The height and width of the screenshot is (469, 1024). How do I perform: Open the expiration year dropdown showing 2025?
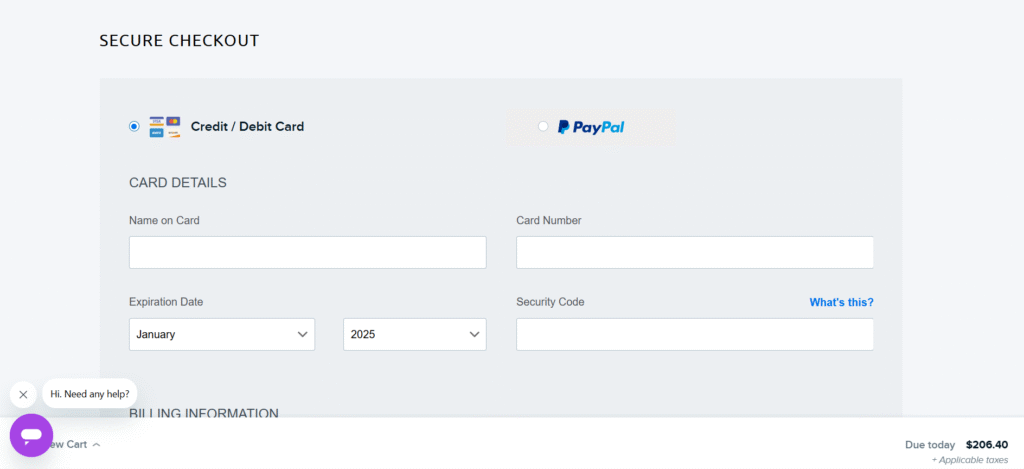pyautogui.click(x=414, y=334)
